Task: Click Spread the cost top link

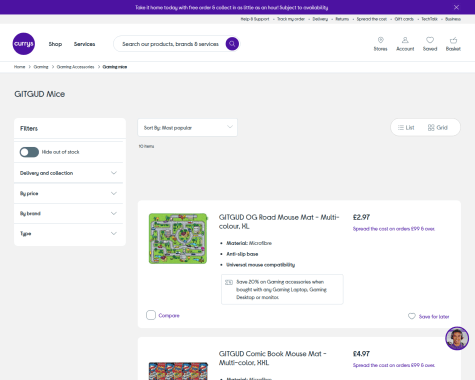Action: click(x=372, y=19)
